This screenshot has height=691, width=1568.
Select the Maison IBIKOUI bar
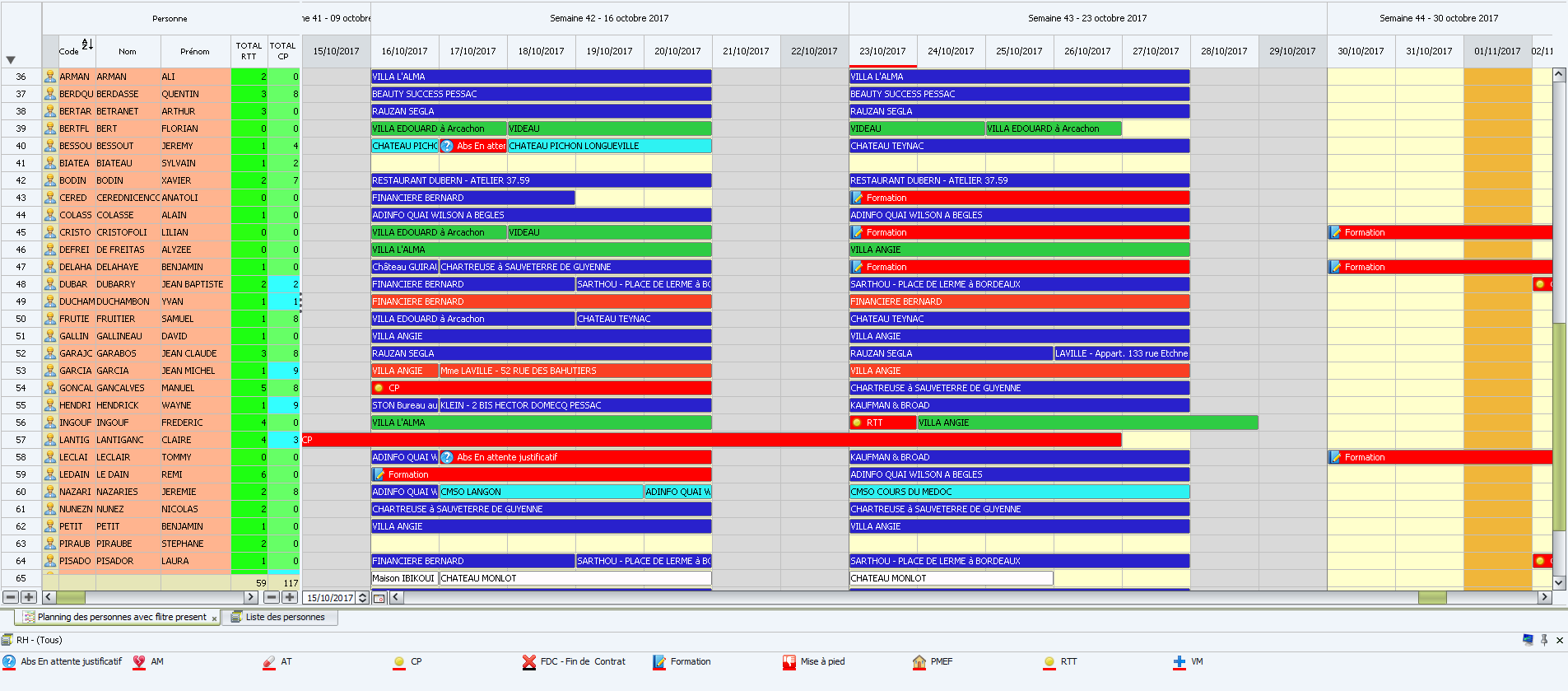[404, 578]
